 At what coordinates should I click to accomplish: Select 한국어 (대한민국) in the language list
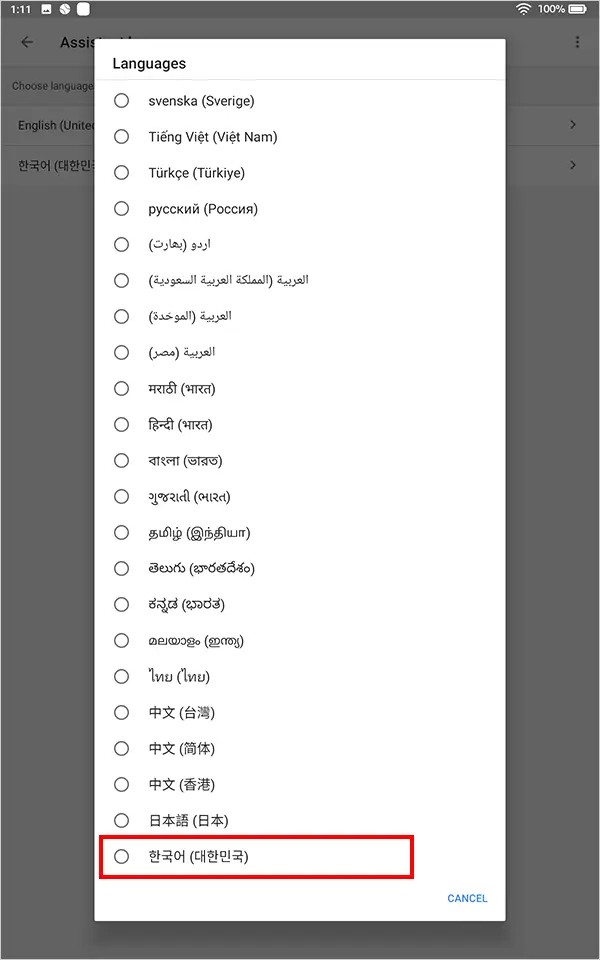pyautogui.click(x=122, y=856)
